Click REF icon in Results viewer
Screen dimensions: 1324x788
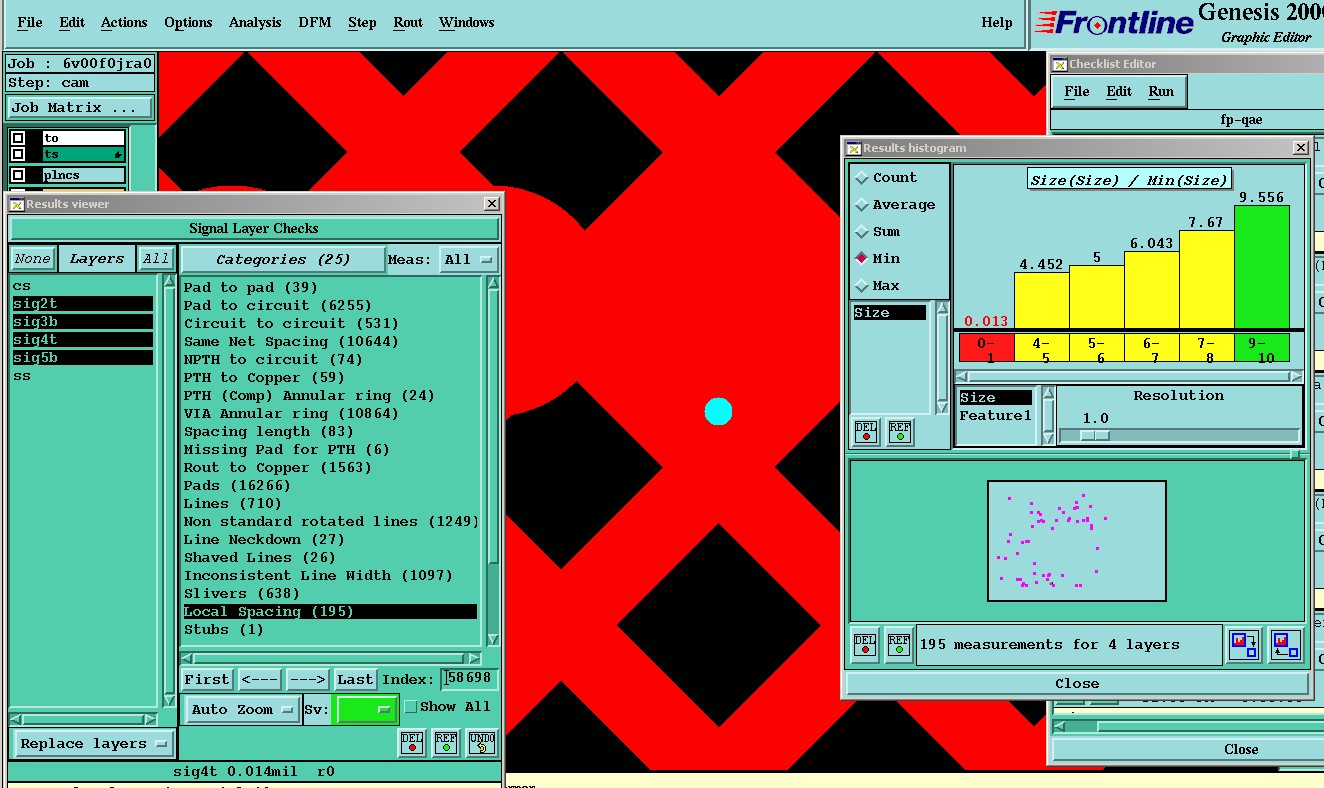coord(446,743)
